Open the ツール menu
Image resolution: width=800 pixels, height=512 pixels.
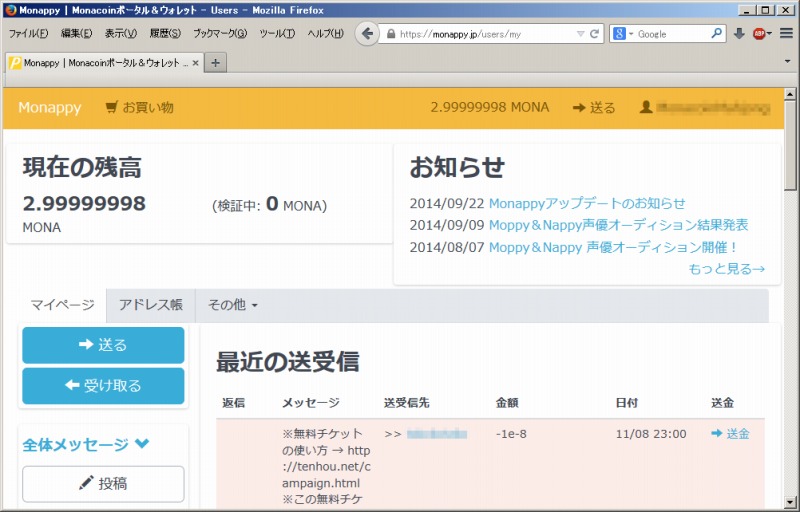pyautogui.click(x=277, y=34)
